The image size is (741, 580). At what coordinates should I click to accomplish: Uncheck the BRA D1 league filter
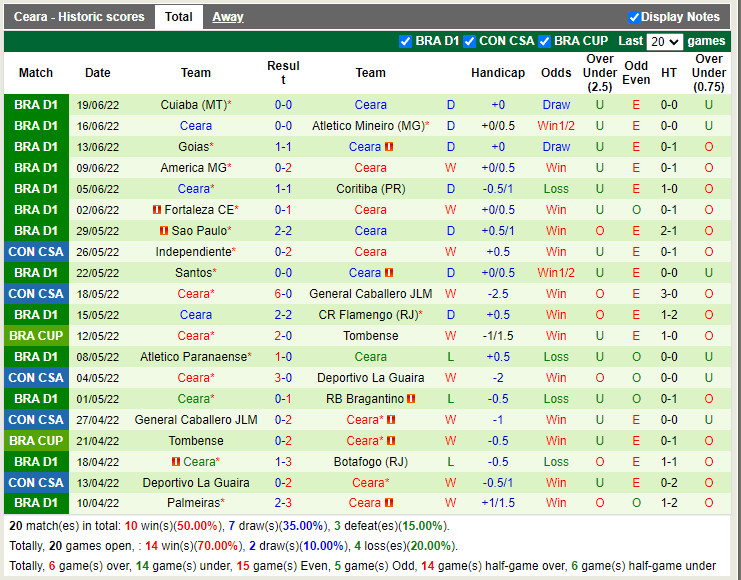(x=405, y=42)
